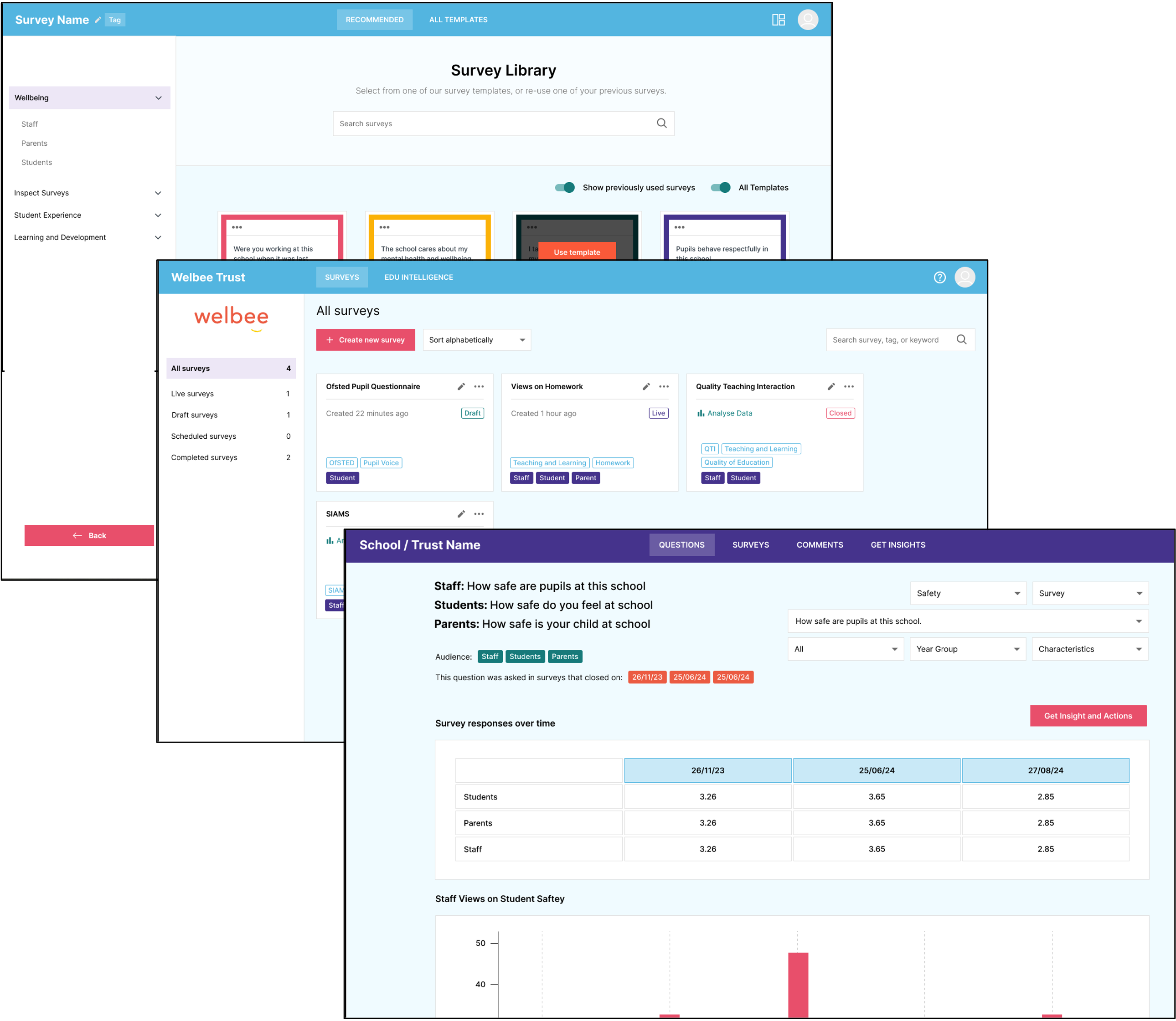Toggle Show previously used surveys switch
1176x1021 pixels.
click(x=565, y=188)
